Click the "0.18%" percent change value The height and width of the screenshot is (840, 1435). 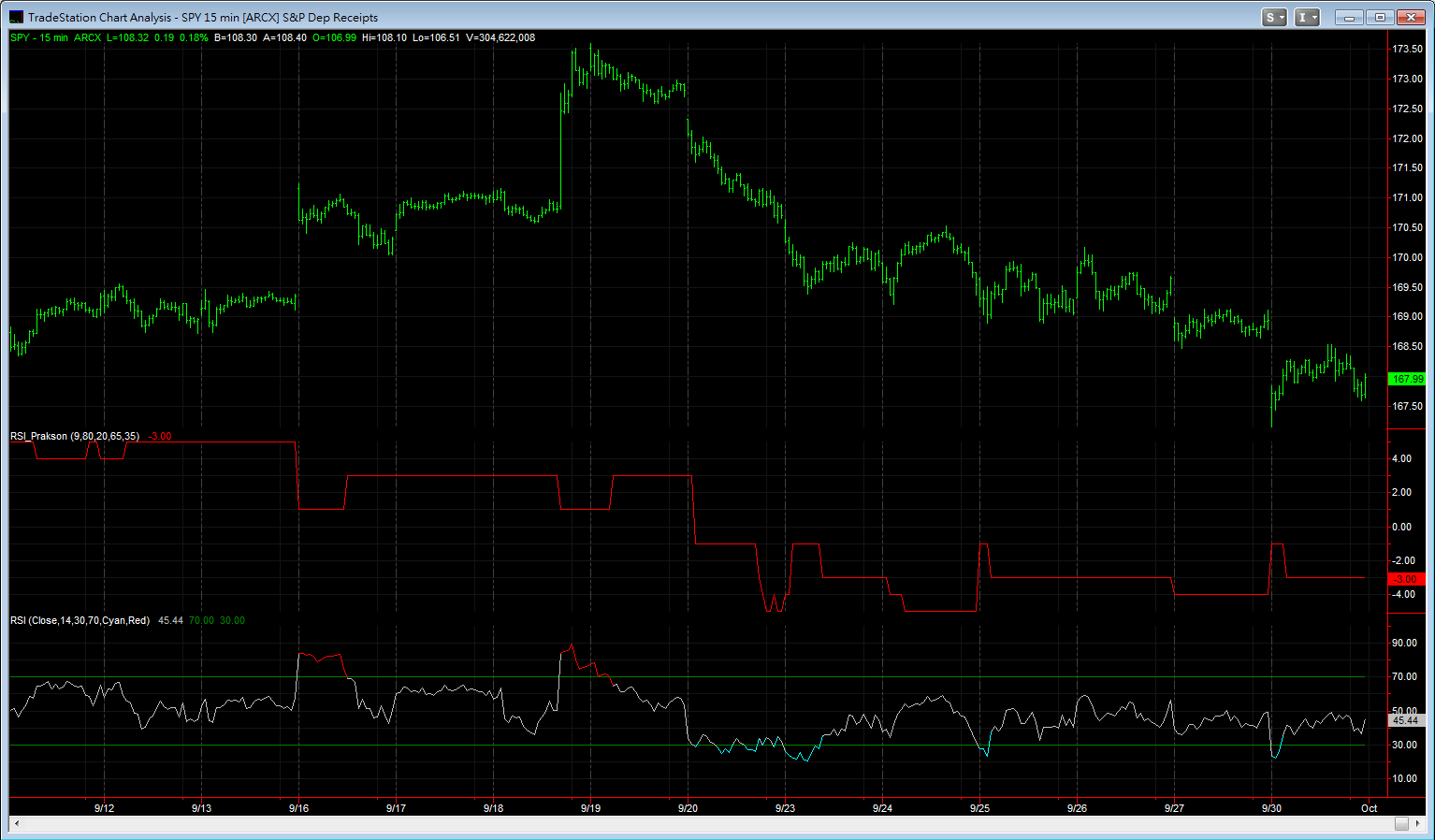194,38
